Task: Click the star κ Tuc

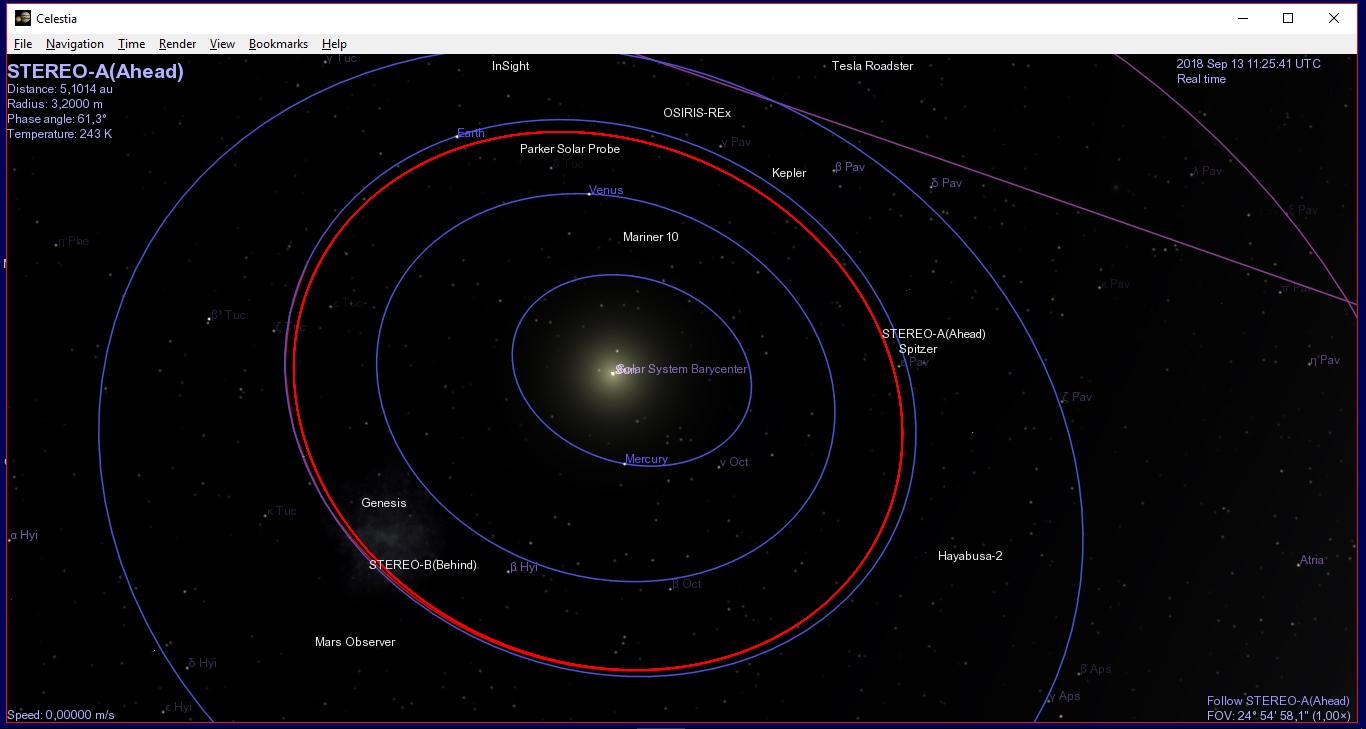Action: click(282, 511)
